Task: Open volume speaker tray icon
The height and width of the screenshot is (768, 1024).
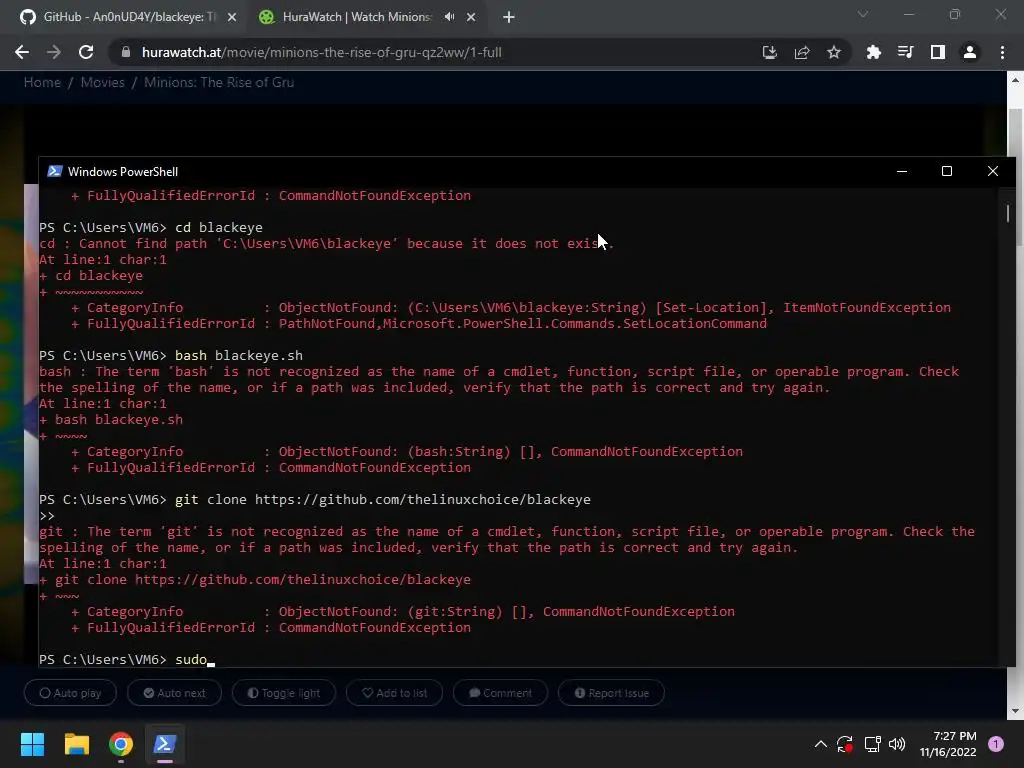Action: click(x=897, y=744)
